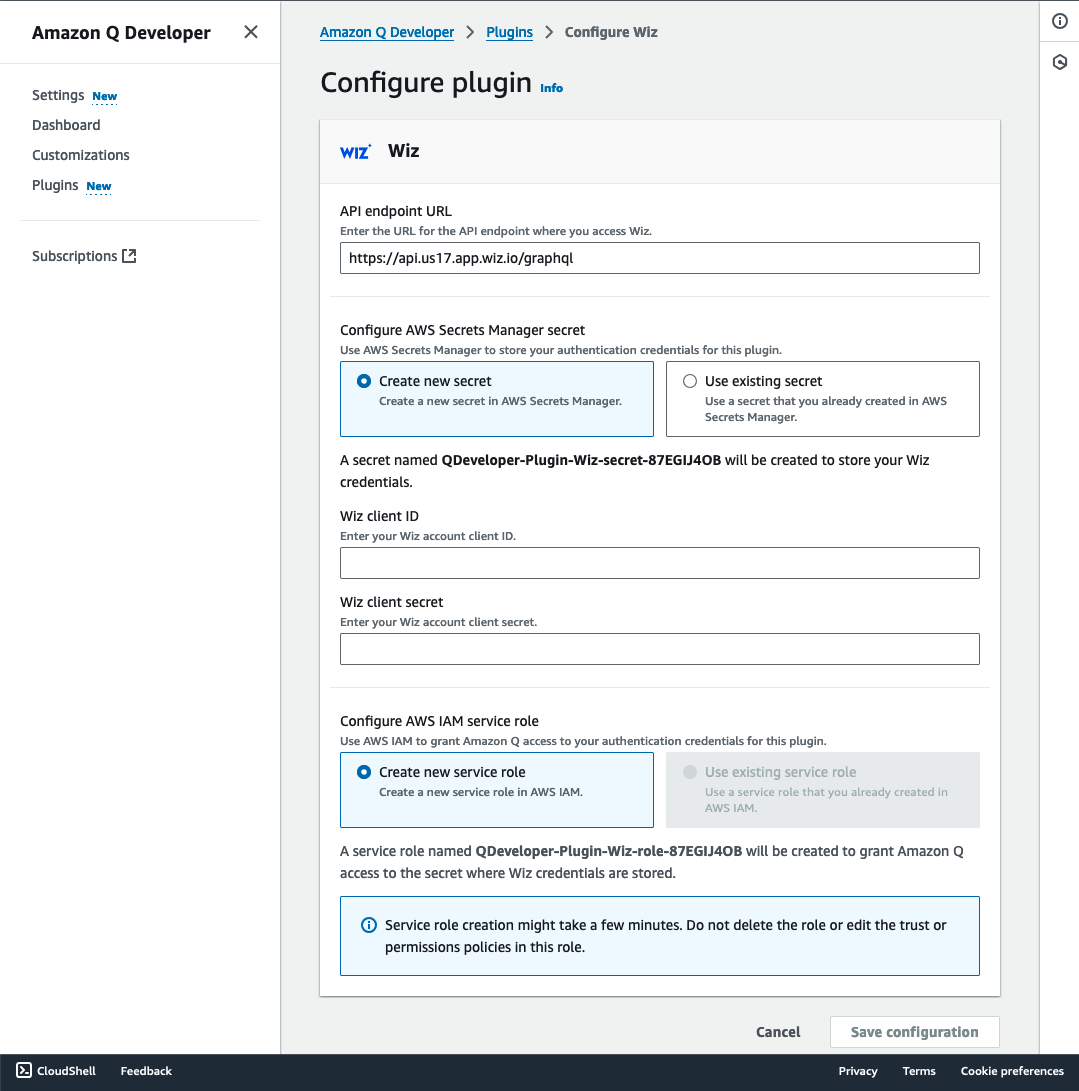The height and width of the screenshot is (1091, 1079).
Task: Open the info panel icon at top right
Action: tap(1060, 21)
